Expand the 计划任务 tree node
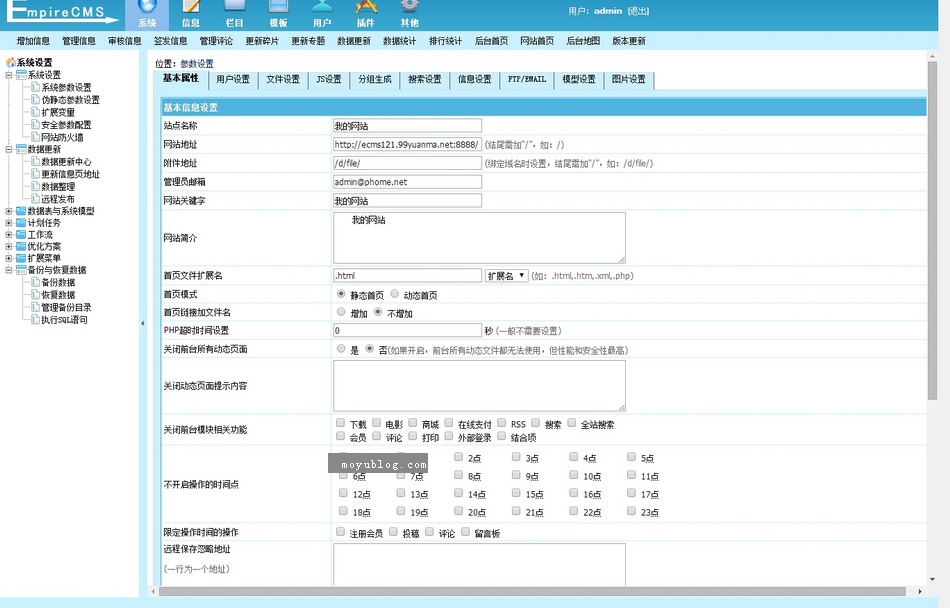Viewport: 950px width, 608px height. 8,223
